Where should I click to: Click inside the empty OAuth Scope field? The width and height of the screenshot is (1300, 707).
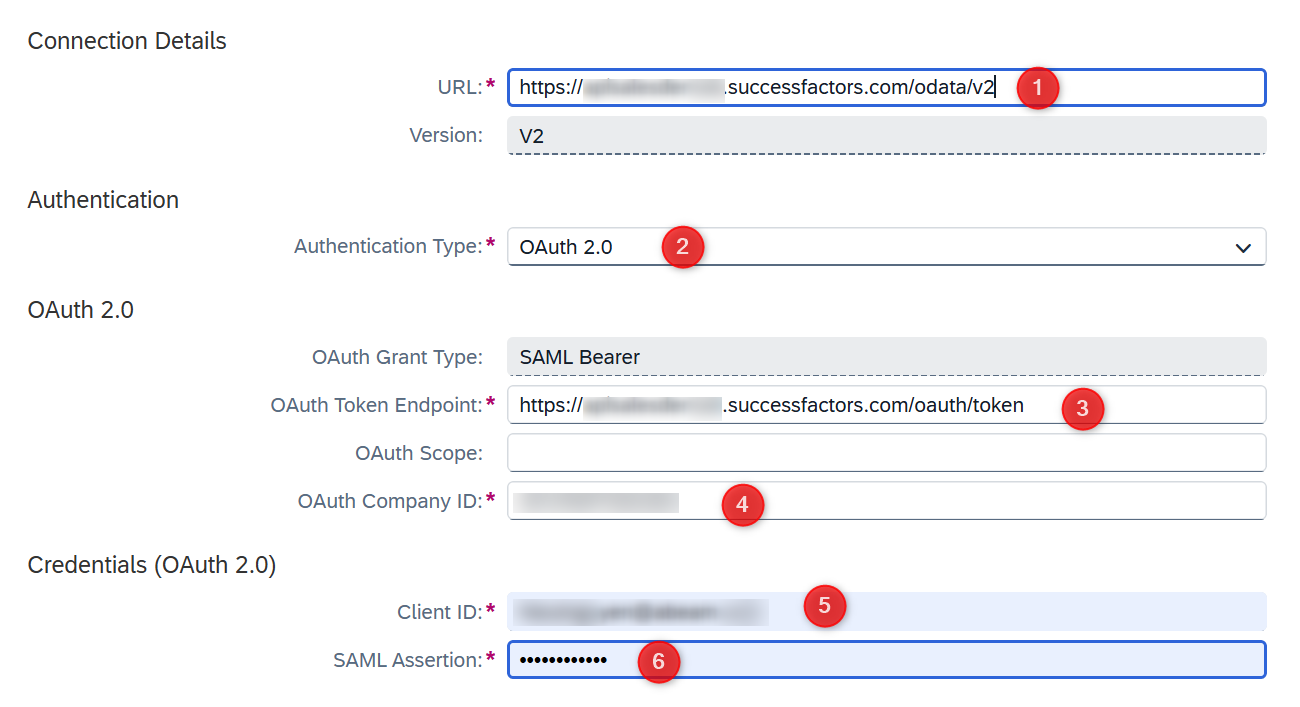(x=885, y=453)
